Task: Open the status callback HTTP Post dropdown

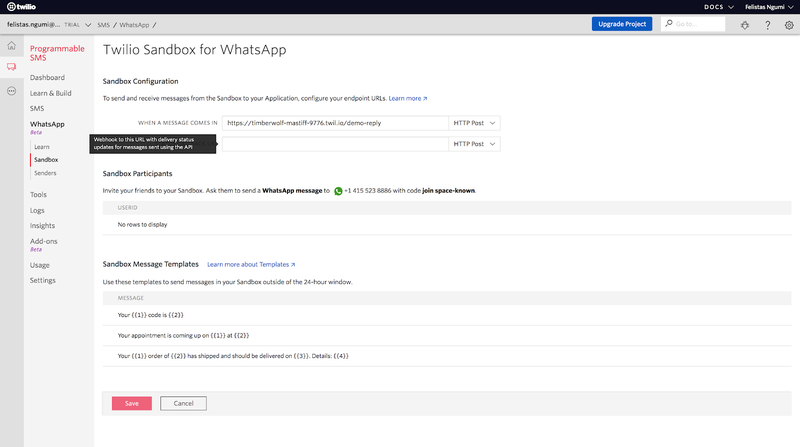Action: pos(474,144)
